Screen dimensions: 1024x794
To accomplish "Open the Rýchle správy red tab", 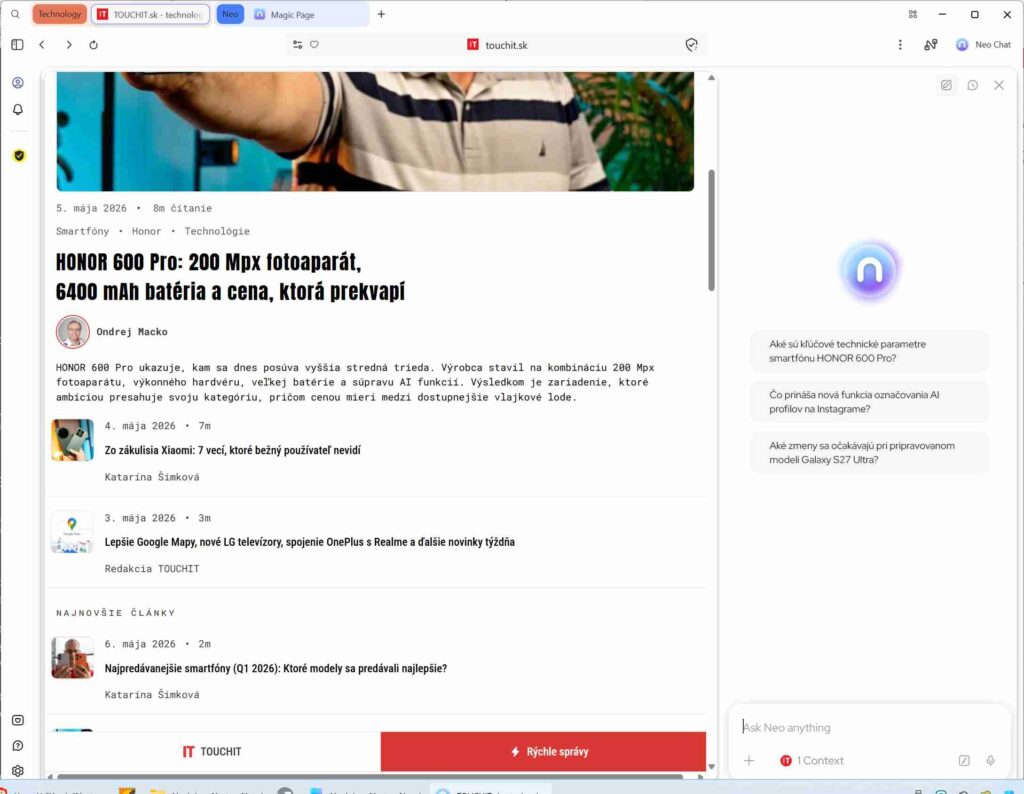I will [543, 751].
